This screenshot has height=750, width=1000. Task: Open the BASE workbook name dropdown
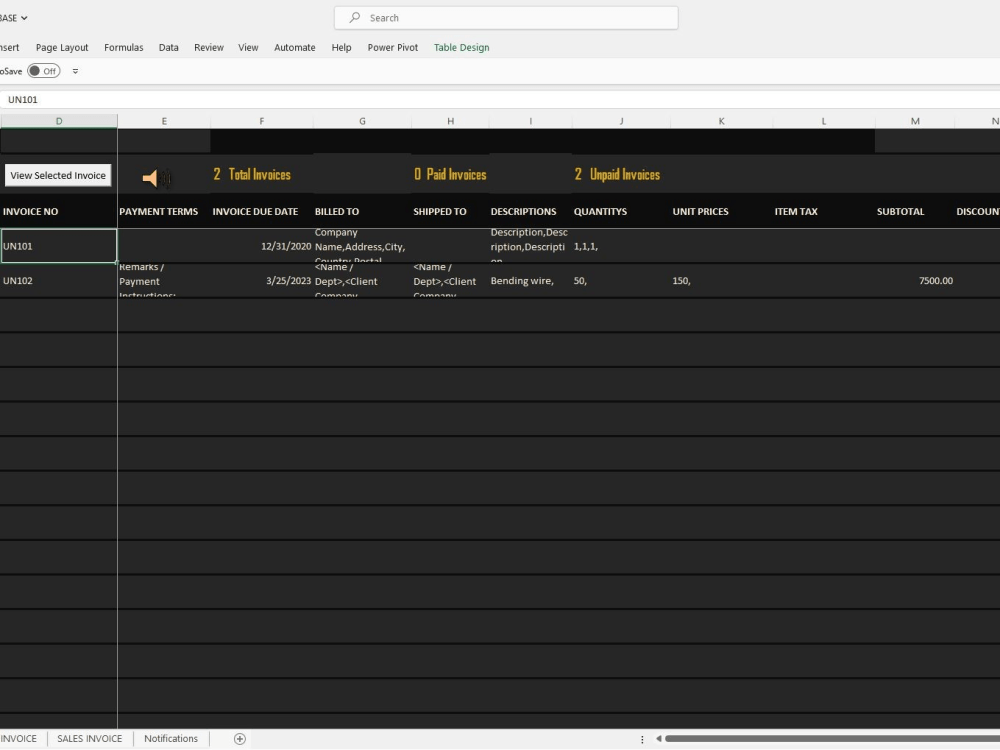12,17
